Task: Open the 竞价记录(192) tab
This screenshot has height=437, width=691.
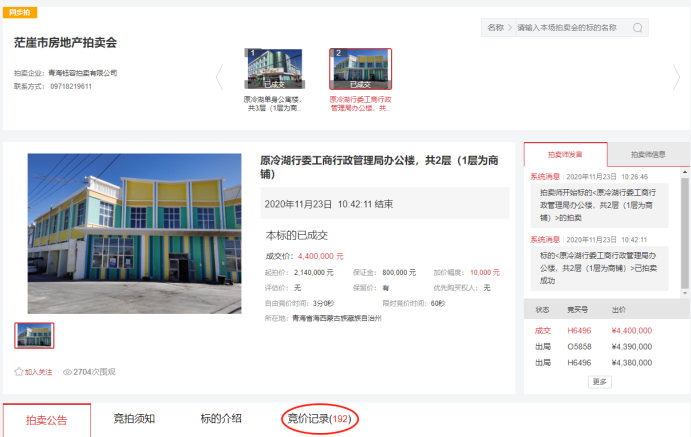Action: coord(319,419)
